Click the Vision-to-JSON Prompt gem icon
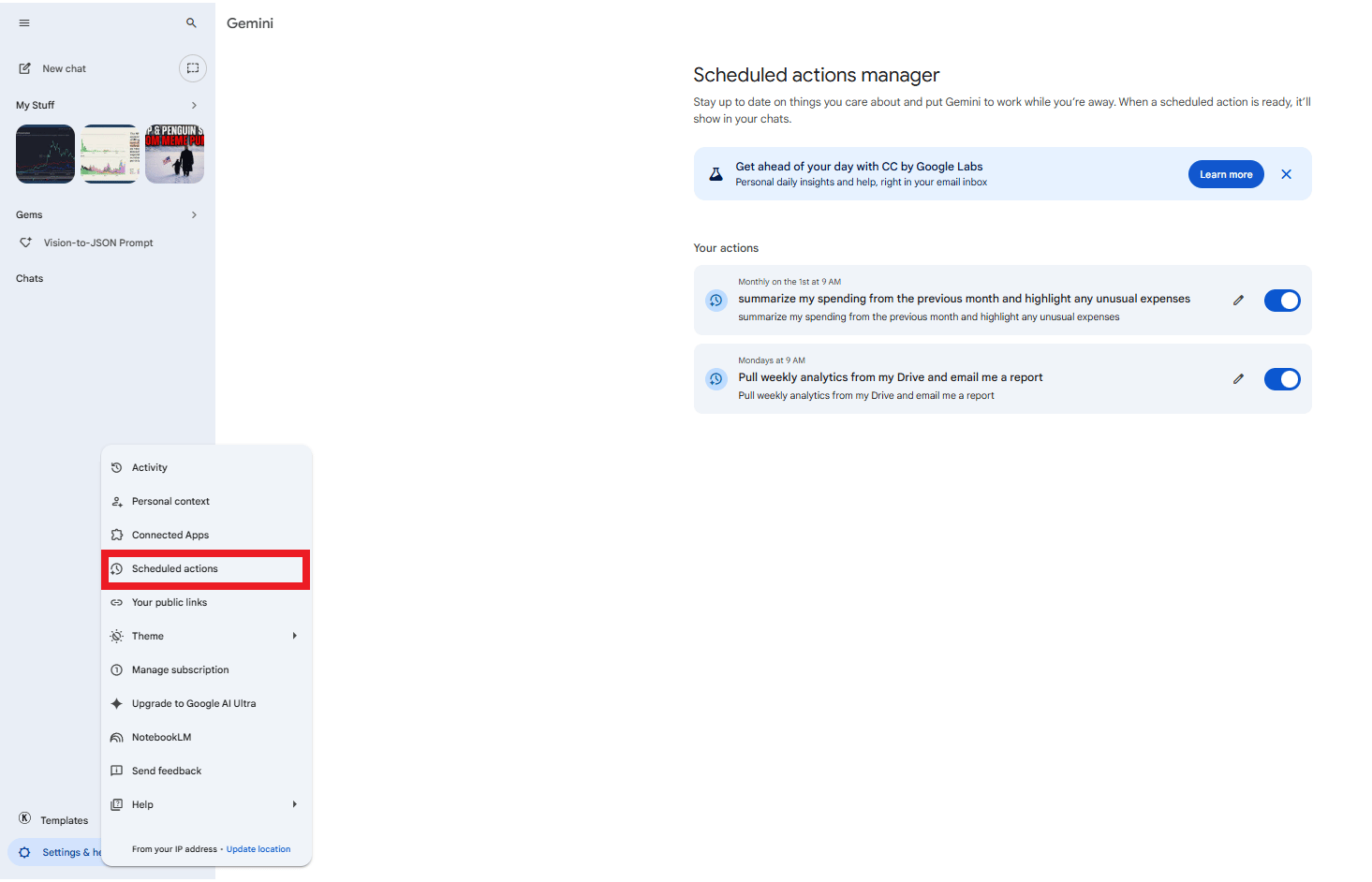This screenshot has width=1372, height=882. [25, 243]
